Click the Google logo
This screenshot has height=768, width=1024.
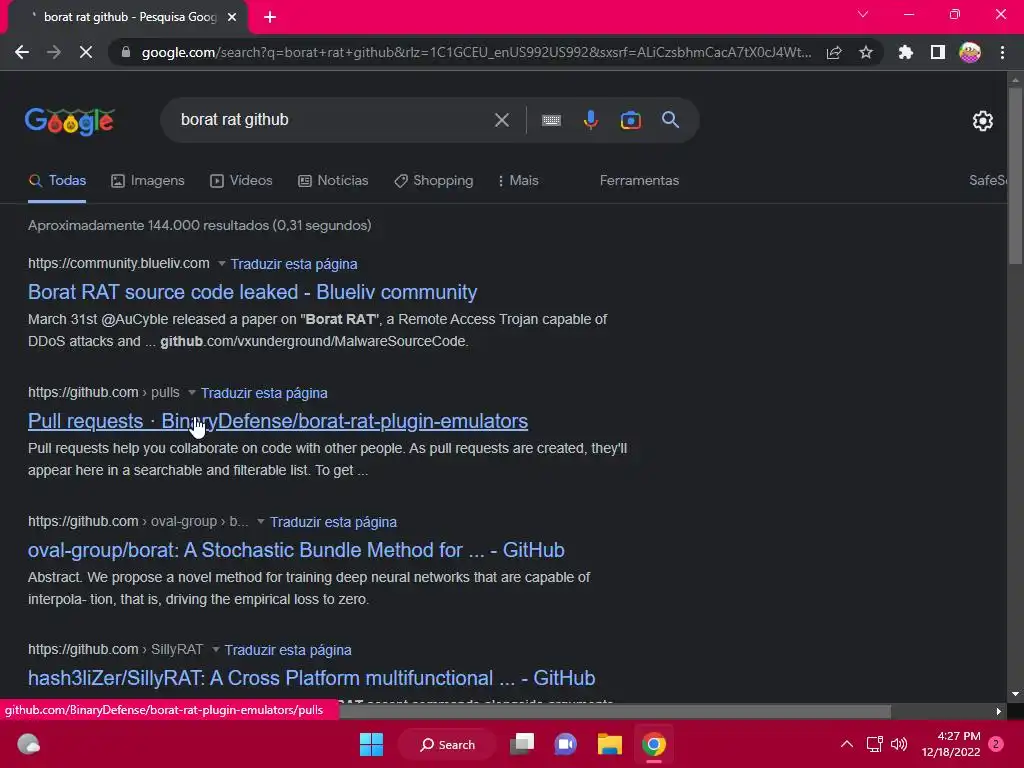[70, 121]
